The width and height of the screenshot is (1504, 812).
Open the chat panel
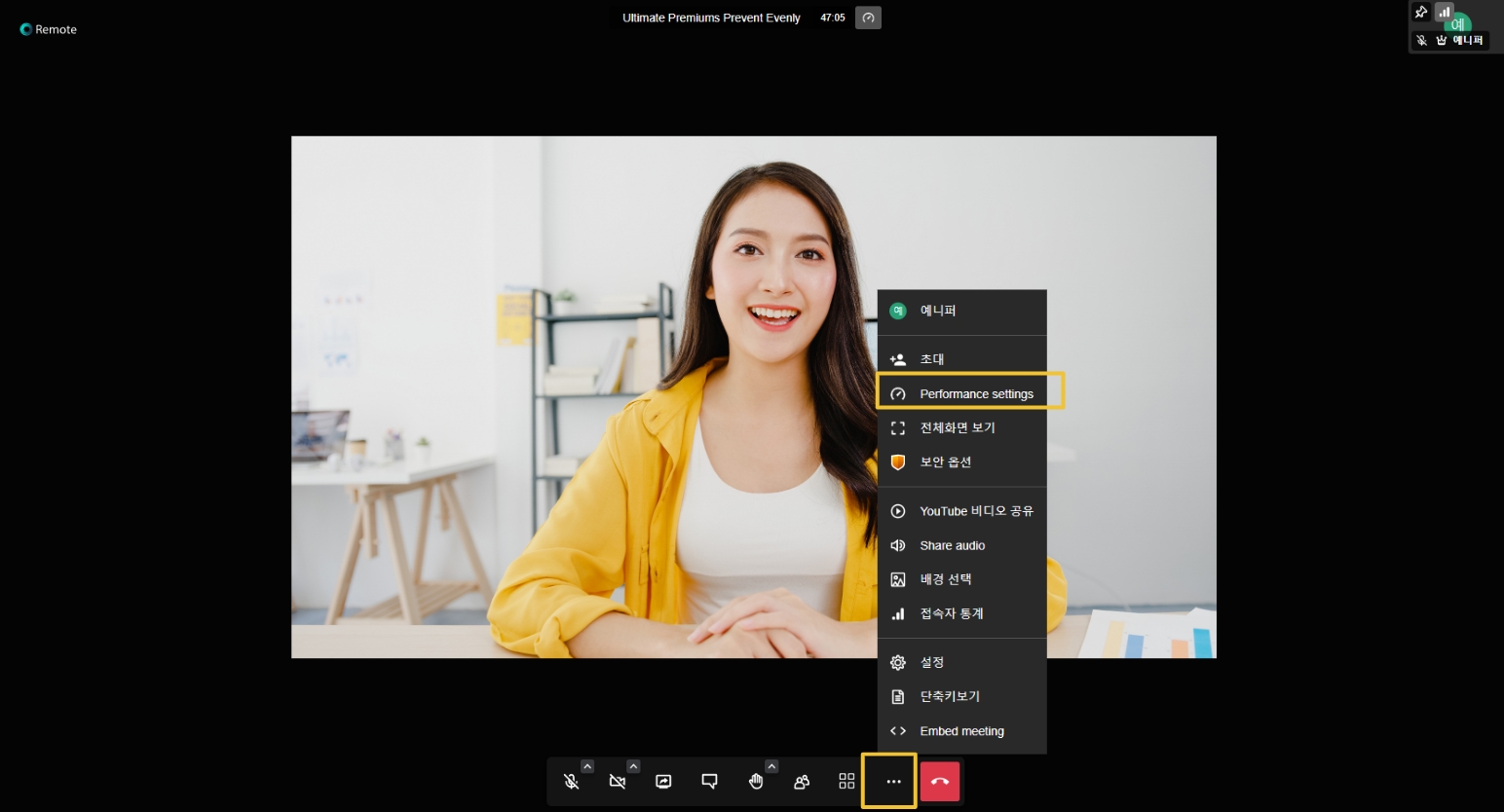[709, 782]
